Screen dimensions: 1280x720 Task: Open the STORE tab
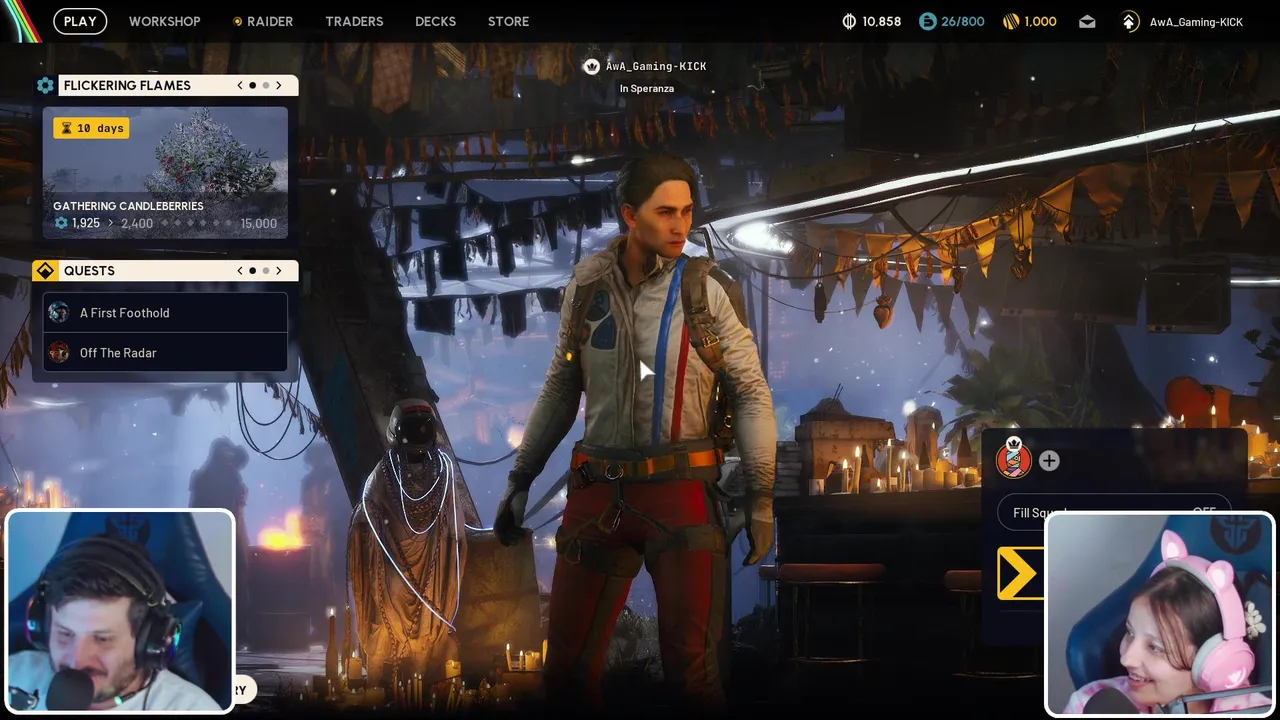pyautogui.click(x=508, y=21)
